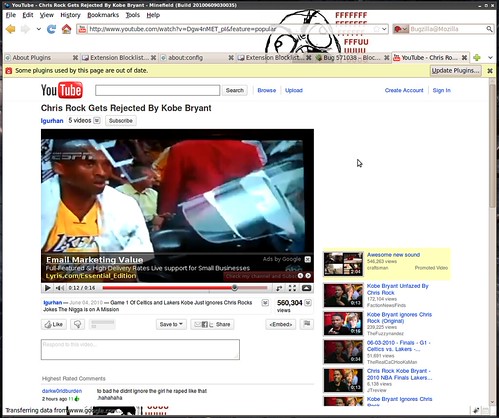Open Kobe Bryant ignores Chris Rock (Original) thumbnail
The width and height of the screenshot is (499, 418).
click(x=343, y=323)
